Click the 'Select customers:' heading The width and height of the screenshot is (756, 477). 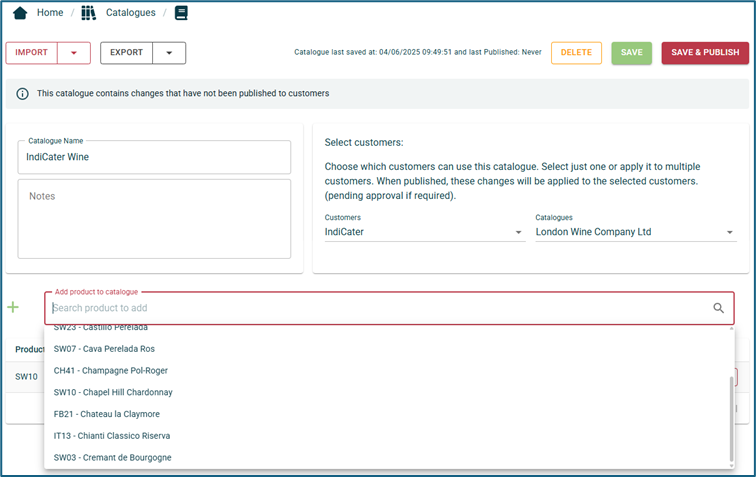click(x=364, y=142)
